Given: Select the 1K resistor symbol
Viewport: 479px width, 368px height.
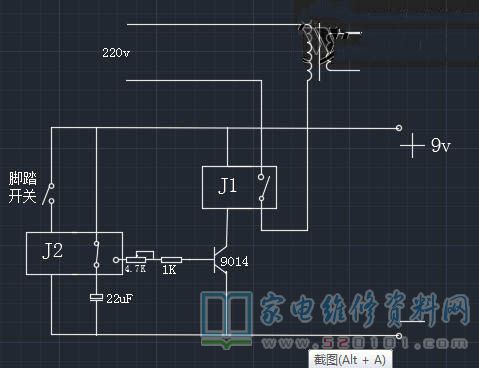Looking at the screenshot, I should [x=171, y=260].
